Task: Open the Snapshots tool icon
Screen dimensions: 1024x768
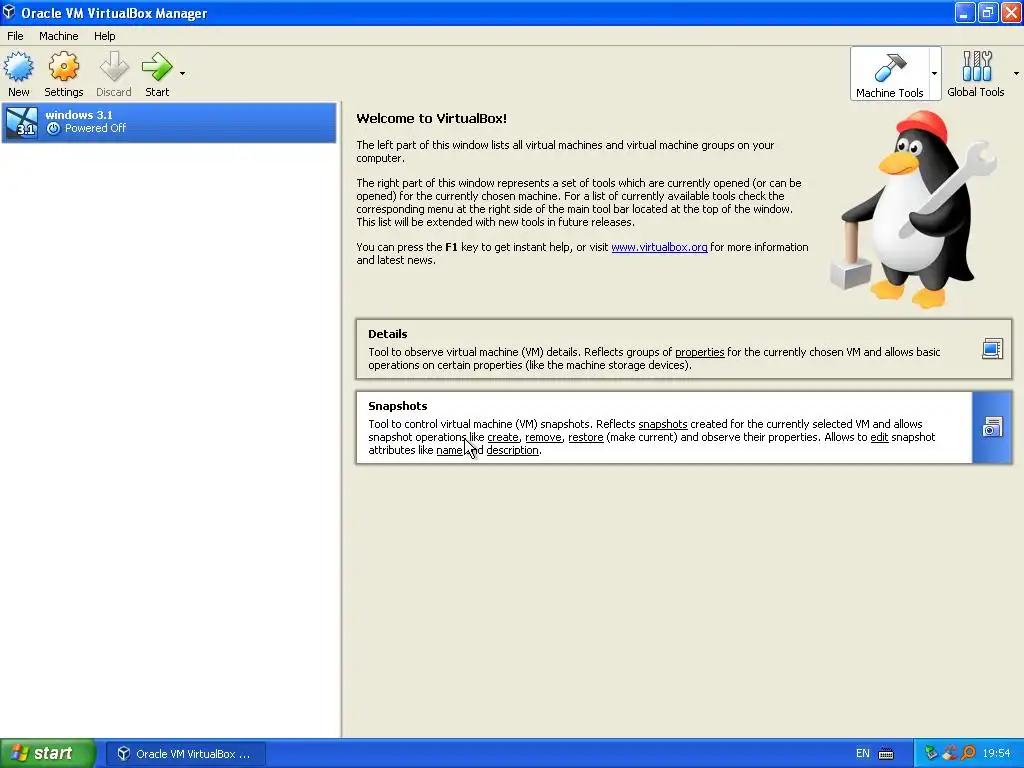Action: pyautogui.click(x=992, y=428)
